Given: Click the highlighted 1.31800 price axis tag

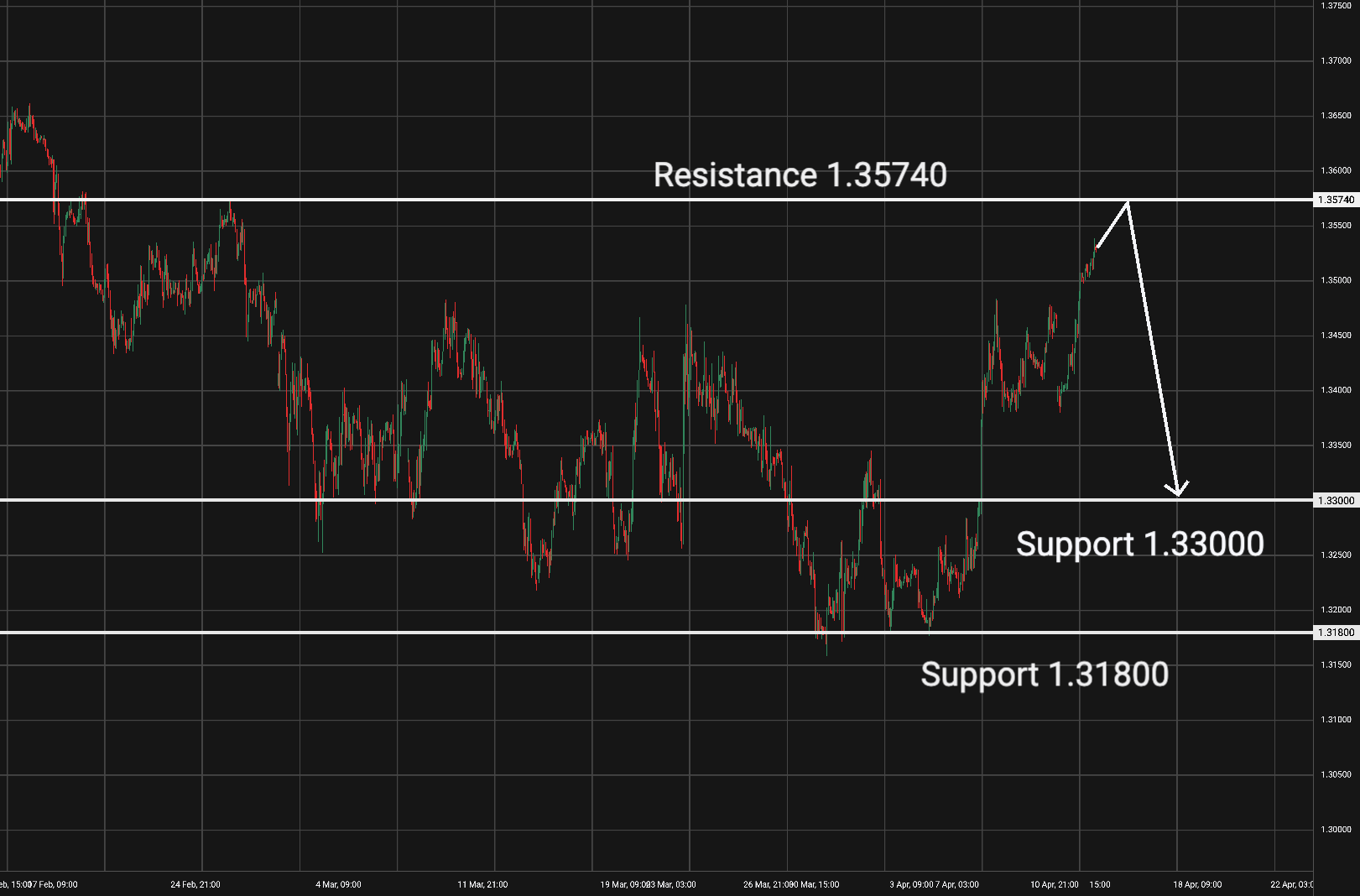Looking at the screenshot, I should tap(1337, 632).
